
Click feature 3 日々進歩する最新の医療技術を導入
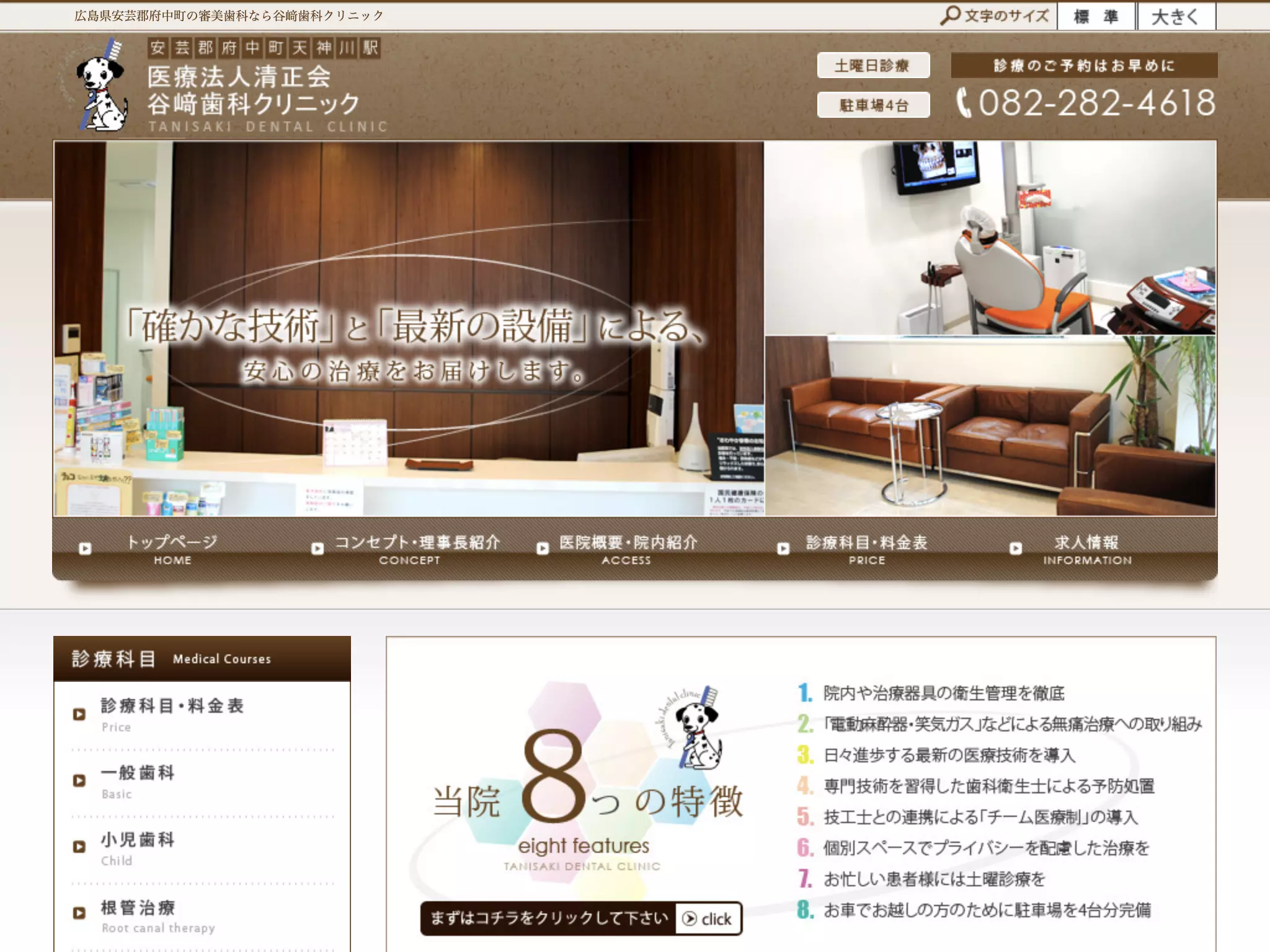pos(936,755)
